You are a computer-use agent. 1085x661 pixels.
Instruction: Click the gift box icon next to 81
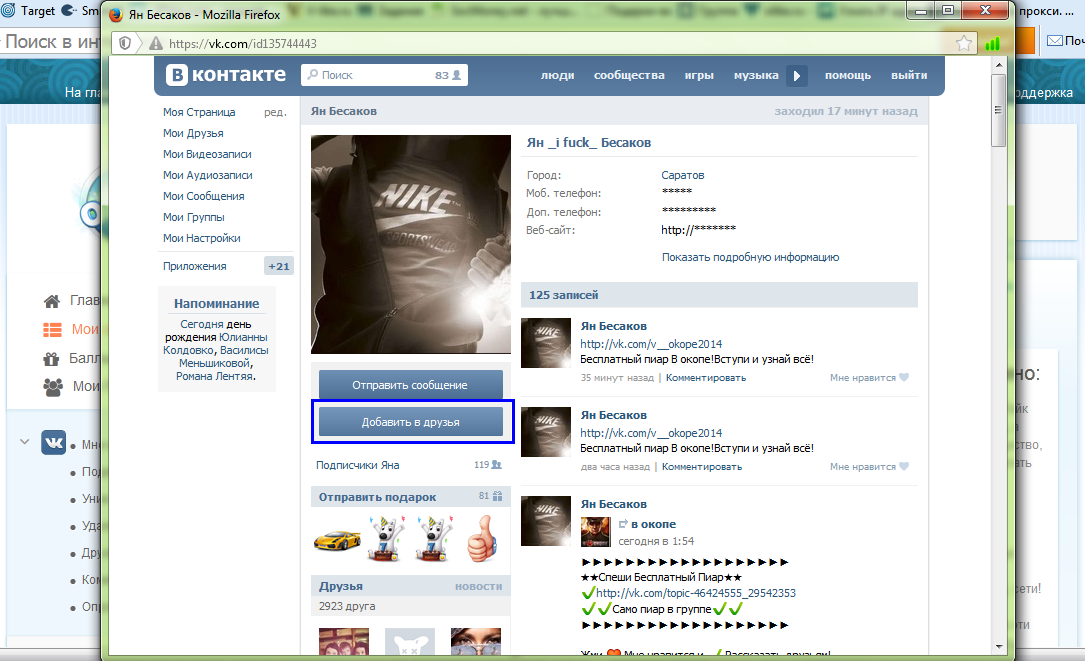498,496
